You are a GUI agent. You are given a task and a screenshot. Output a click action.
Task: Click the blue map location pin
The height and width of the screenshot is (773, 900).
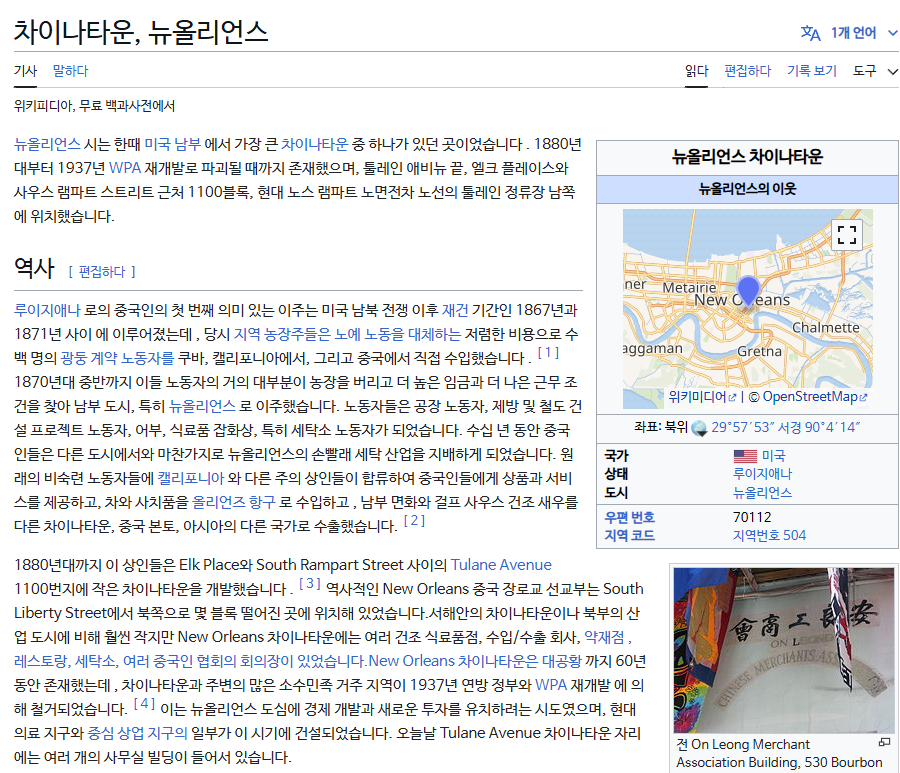click(748, 293)
